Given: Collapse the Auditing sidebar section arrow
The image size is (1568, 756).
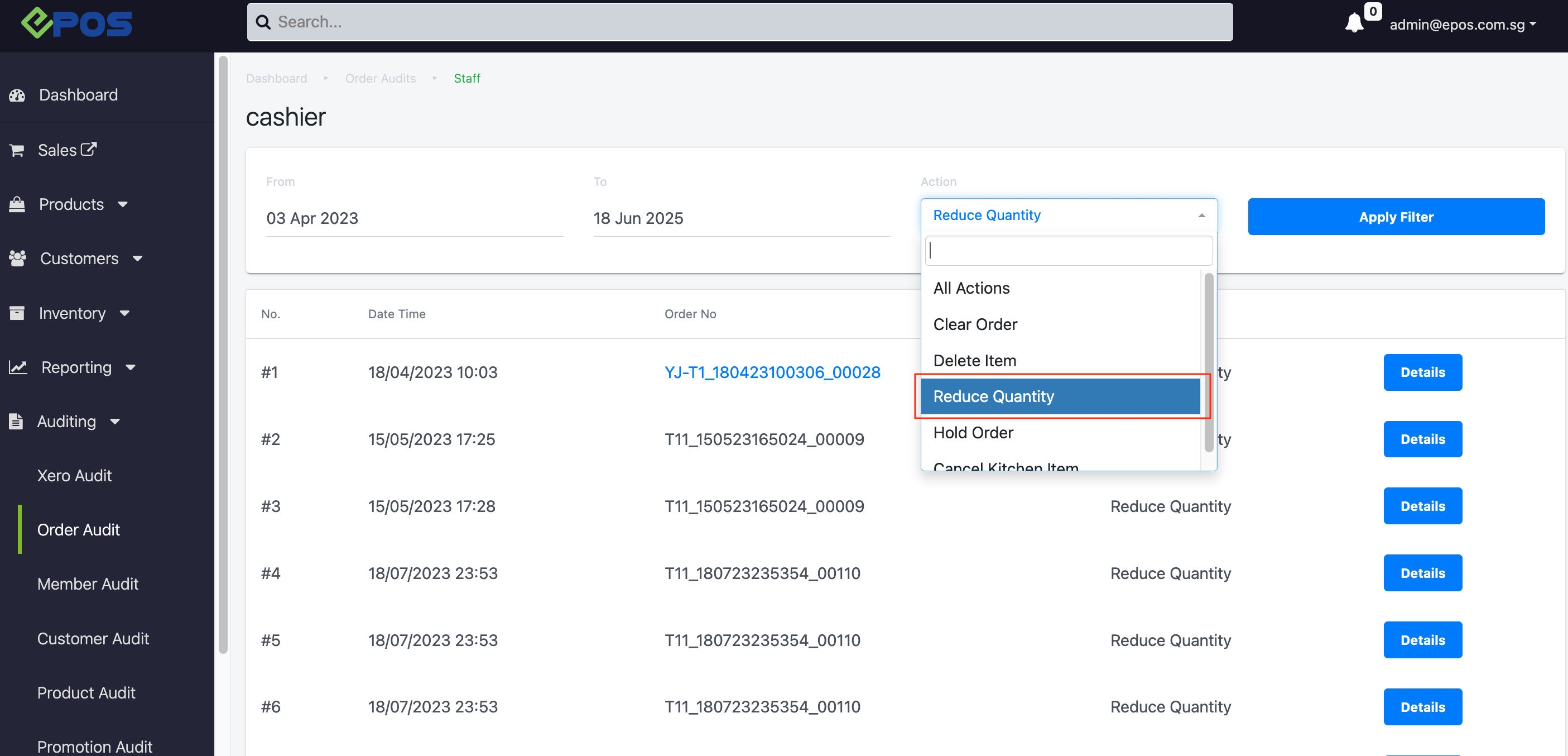Looking at the screenshot, I should pos(115,421).
